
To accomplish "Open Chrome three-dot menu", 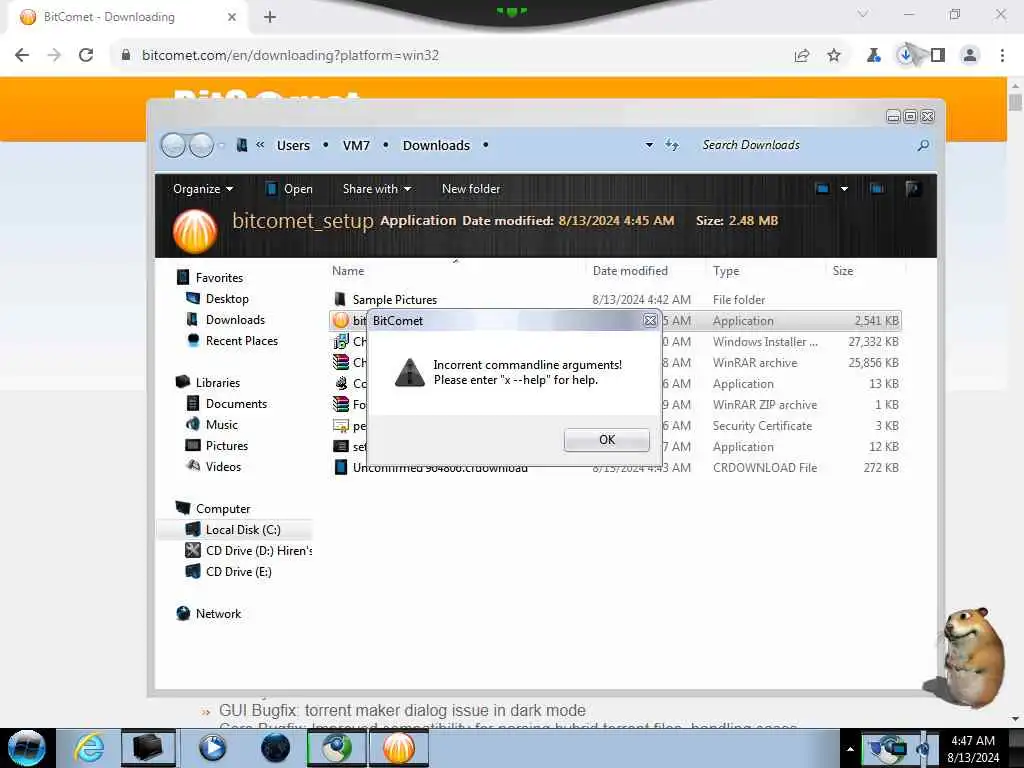I will [1002, 55].
